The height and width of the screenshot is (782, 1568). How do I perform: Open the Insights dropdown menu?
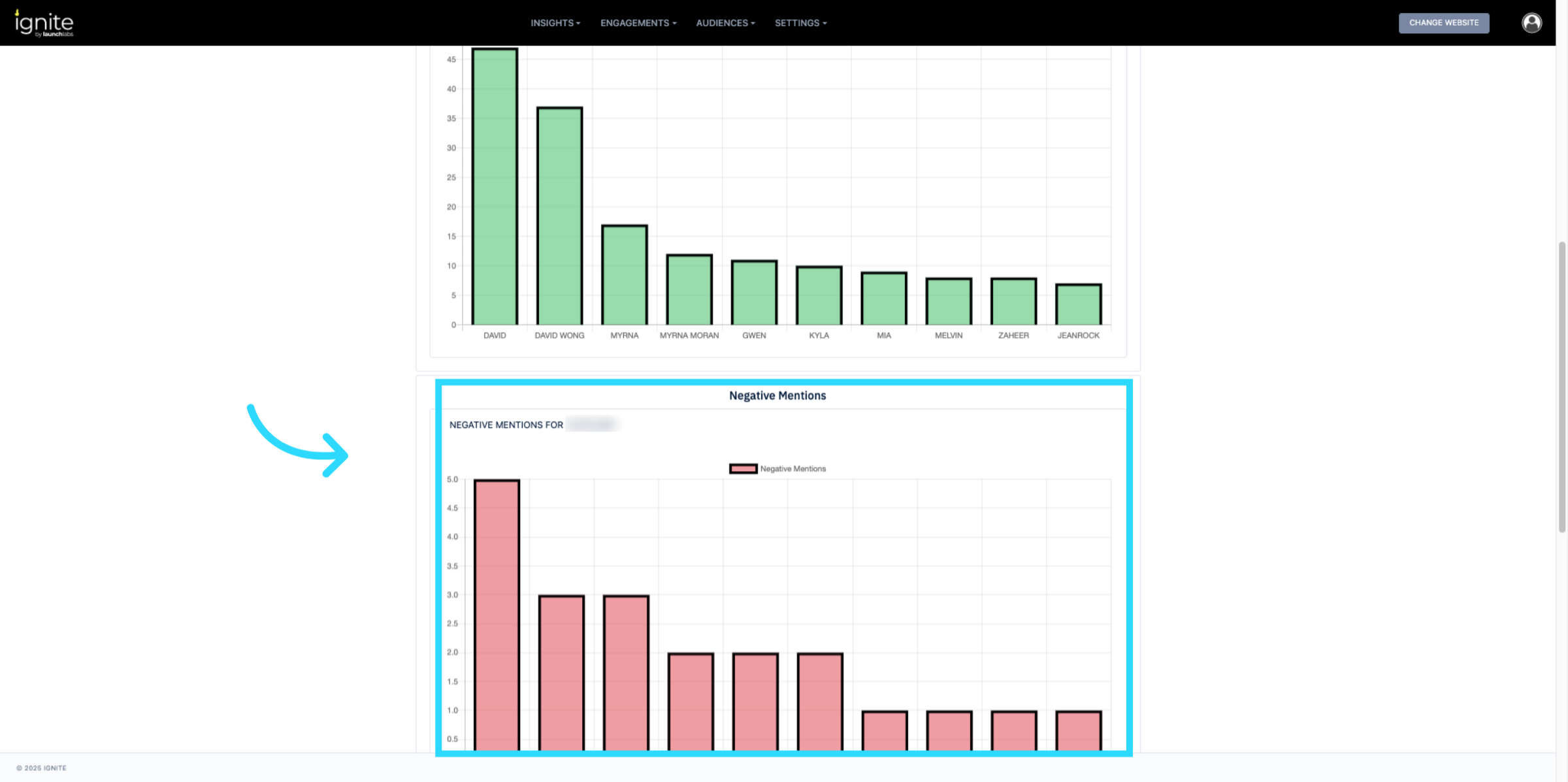[x=555, y=23]
